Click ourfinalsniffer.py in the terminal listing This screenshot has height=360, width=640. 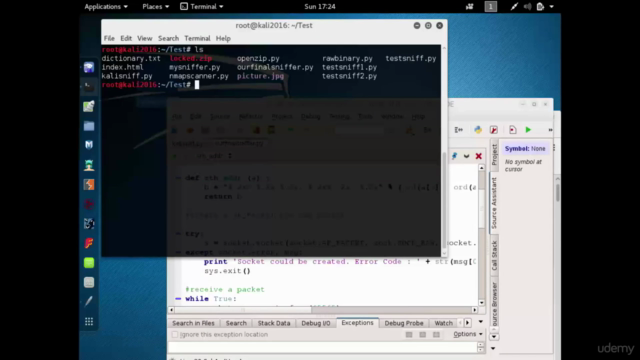pyautogui.click(x=275, y=67)
